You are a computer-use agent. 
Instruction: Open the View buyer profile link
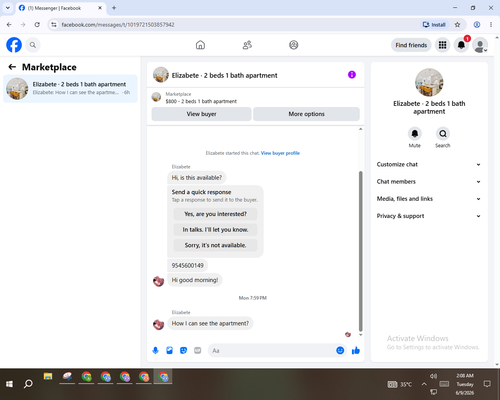(x=280, y=153)
